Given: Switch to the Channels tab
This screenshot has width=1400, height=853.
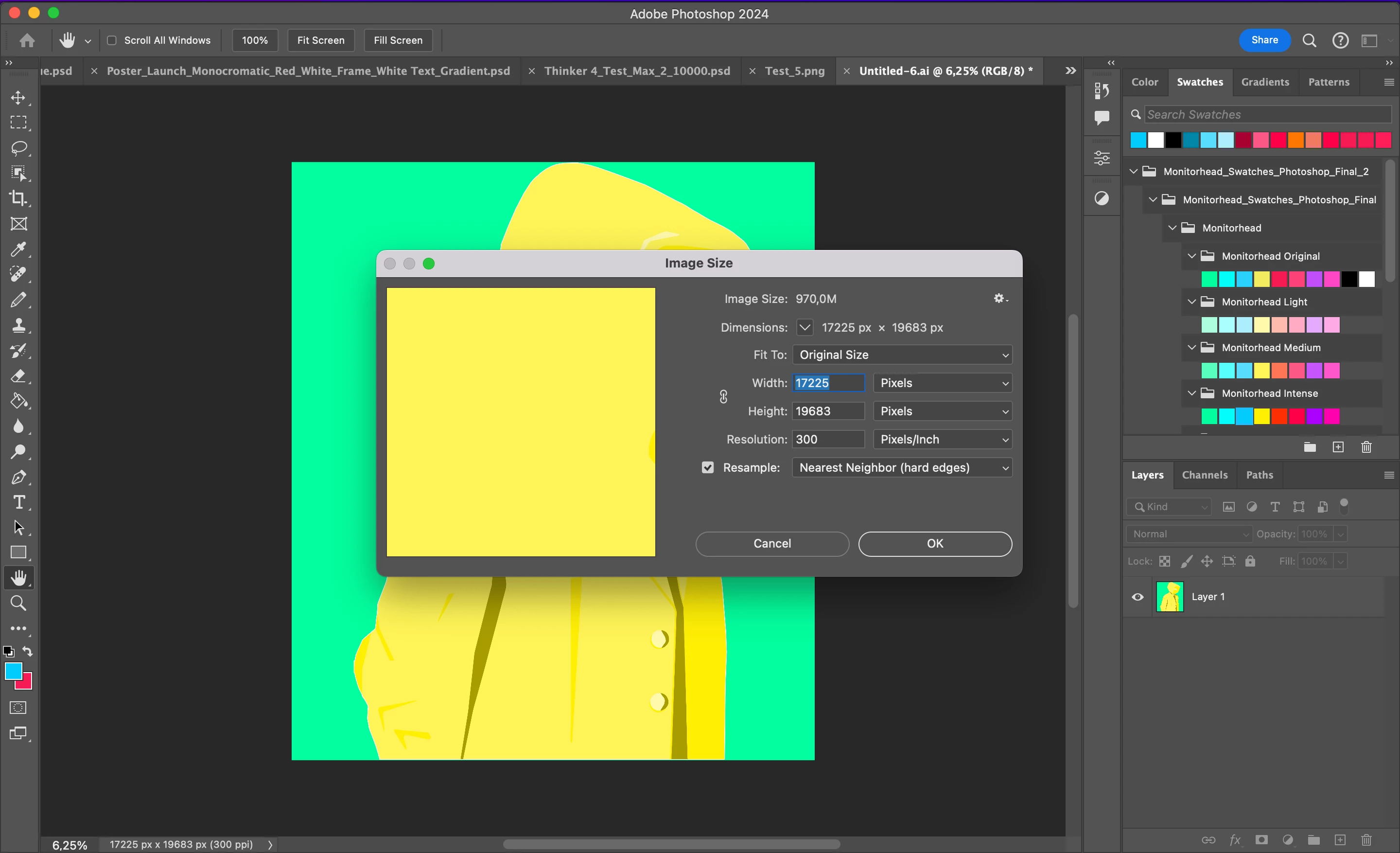Looking at the screenshot, I should point(1204,475).
